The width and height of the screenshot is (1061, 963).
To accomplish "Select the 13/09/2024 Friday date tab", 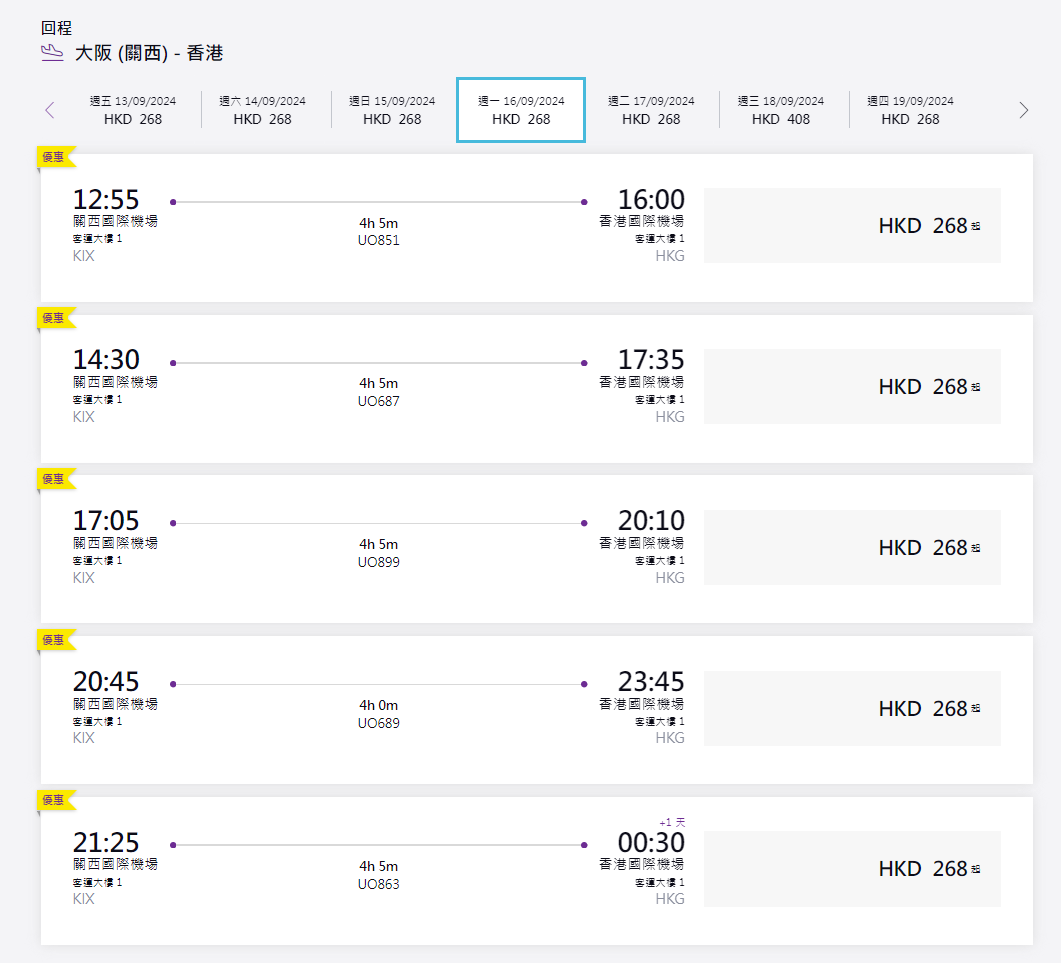I will click(x=133, y=110).
